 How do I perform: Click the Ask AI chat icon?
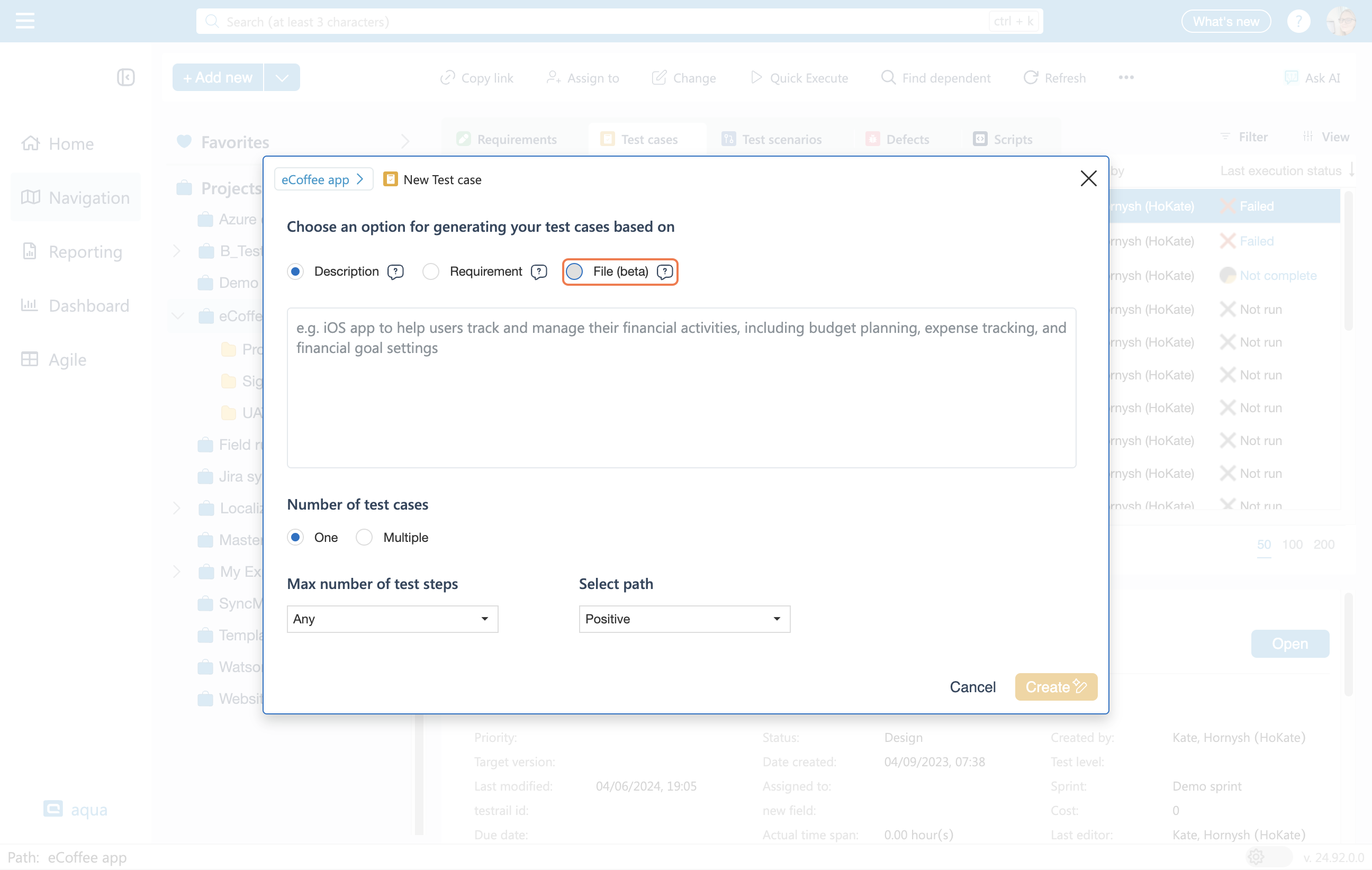[1291, 78]
